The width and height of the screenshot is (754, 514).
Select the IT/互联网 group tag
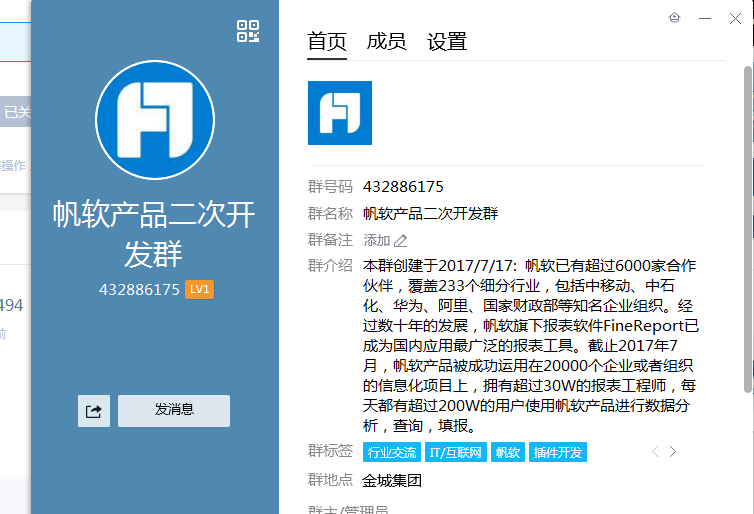coord(456,452)
